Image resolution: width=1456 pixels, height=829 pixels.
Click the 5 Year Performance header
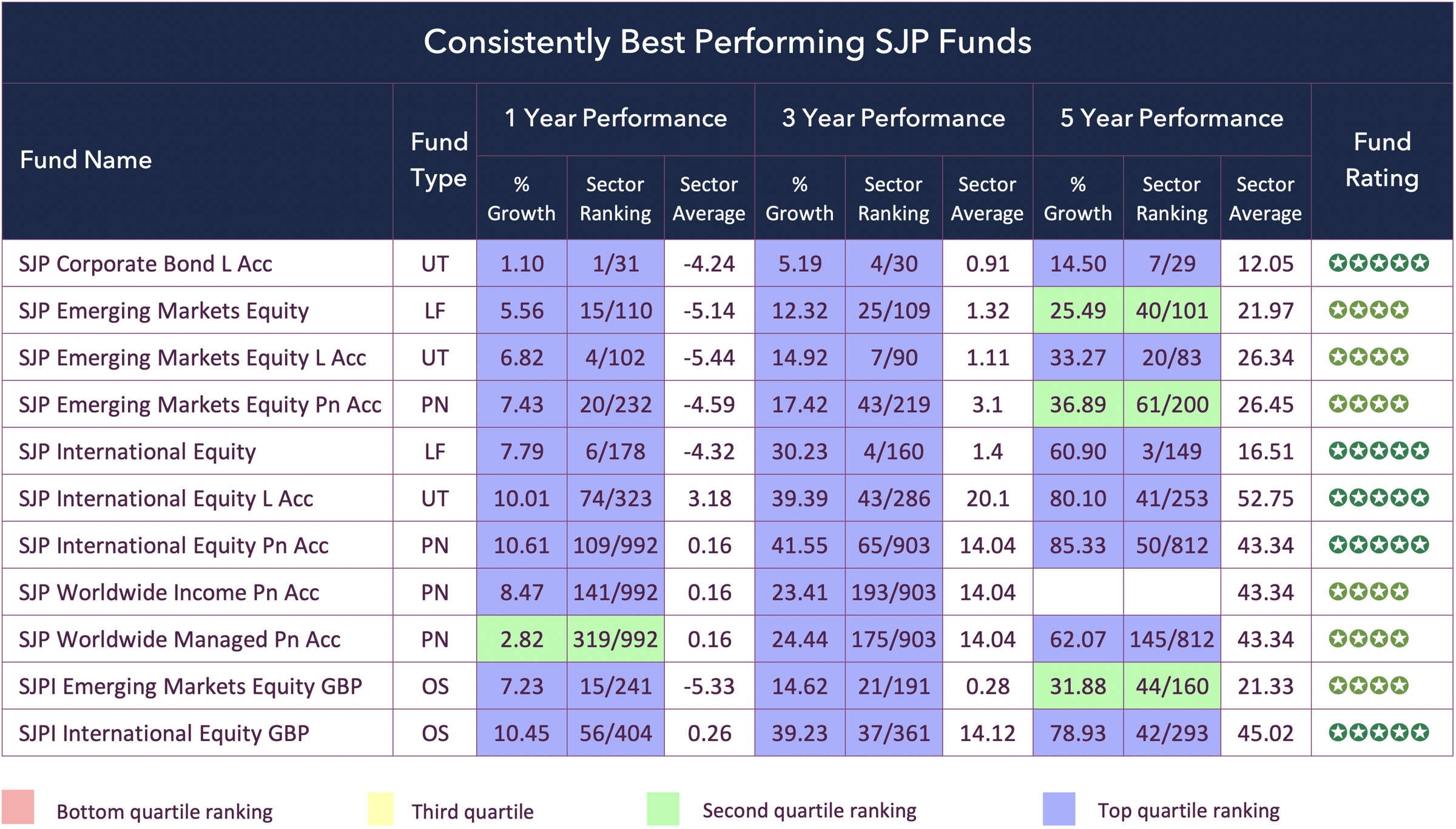click(1172, 118)
